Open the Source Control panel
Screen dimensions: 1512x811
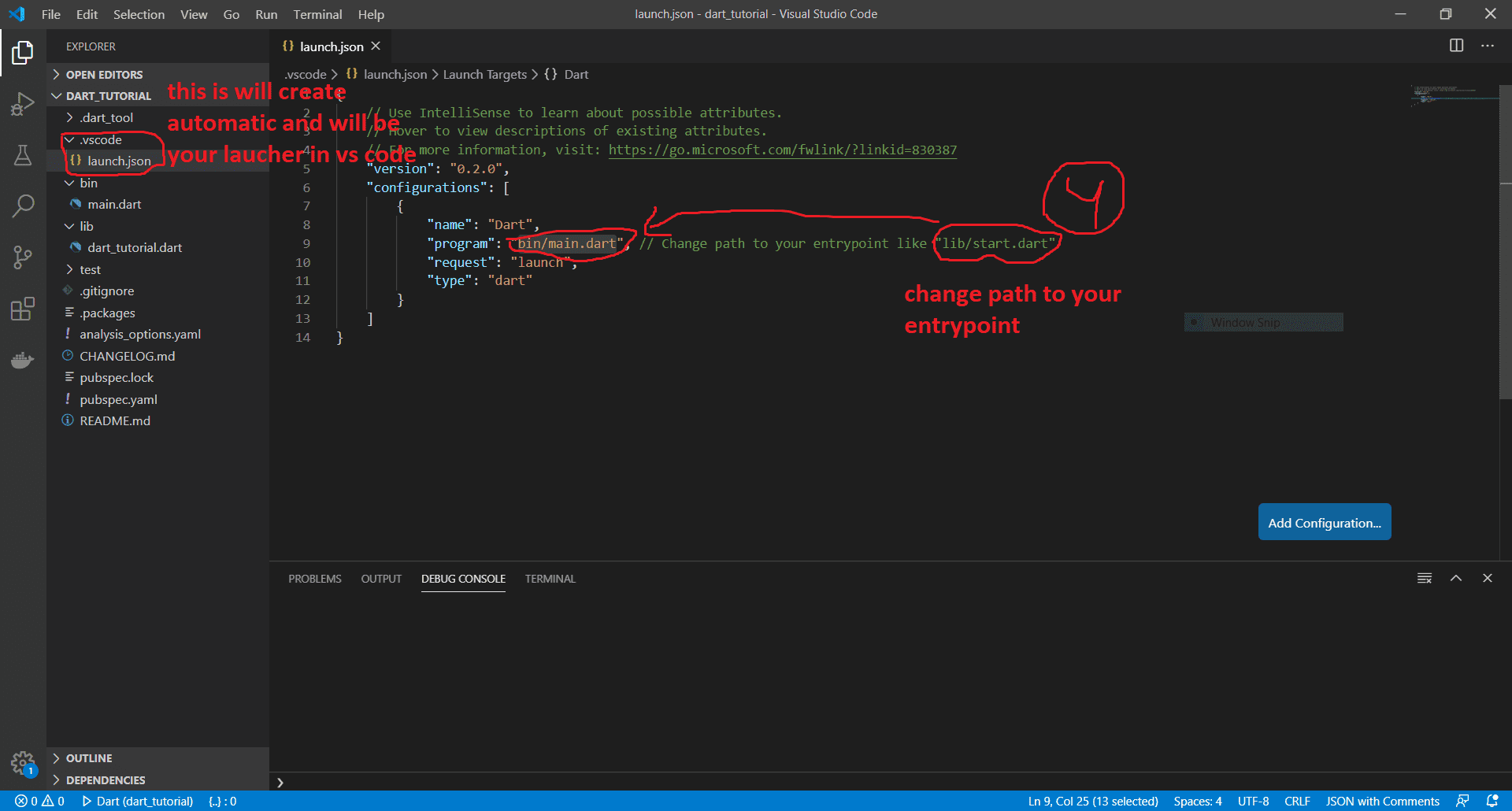23,257
